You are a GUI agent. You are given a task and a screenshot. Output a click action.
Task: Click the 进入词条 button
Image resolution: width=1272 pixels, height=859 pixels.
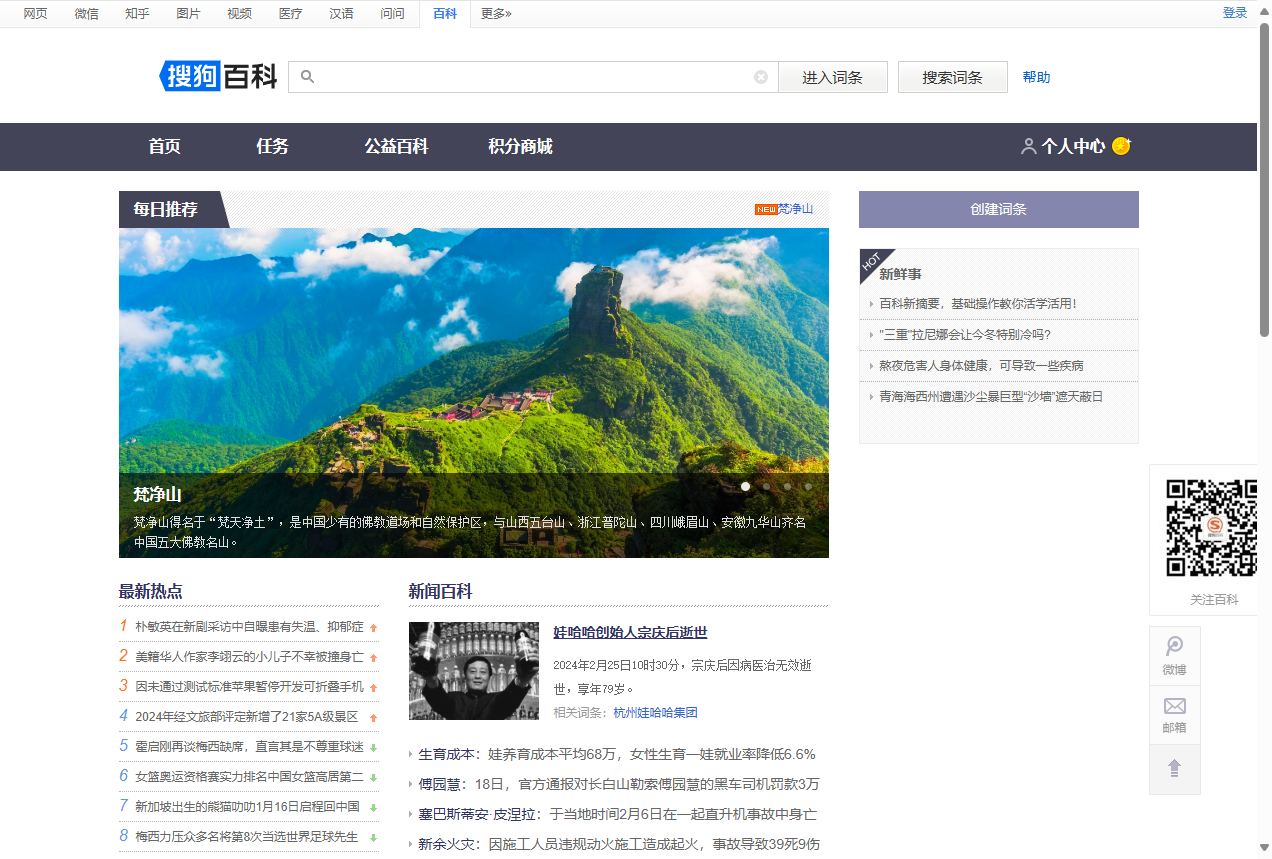pyautogui.click(x=833, y=76)
